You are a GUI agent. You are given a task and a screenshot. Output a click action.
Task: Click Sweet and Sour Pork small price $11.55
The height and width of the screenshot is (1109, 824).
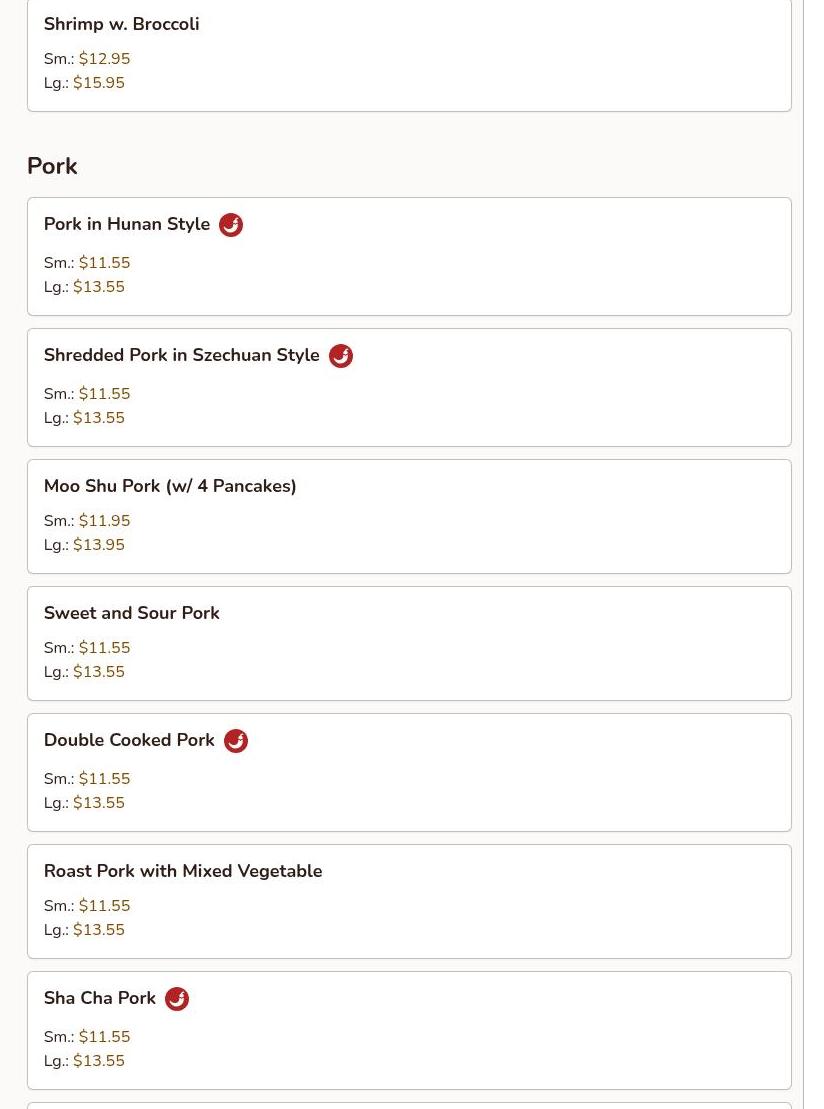point(104,648)
